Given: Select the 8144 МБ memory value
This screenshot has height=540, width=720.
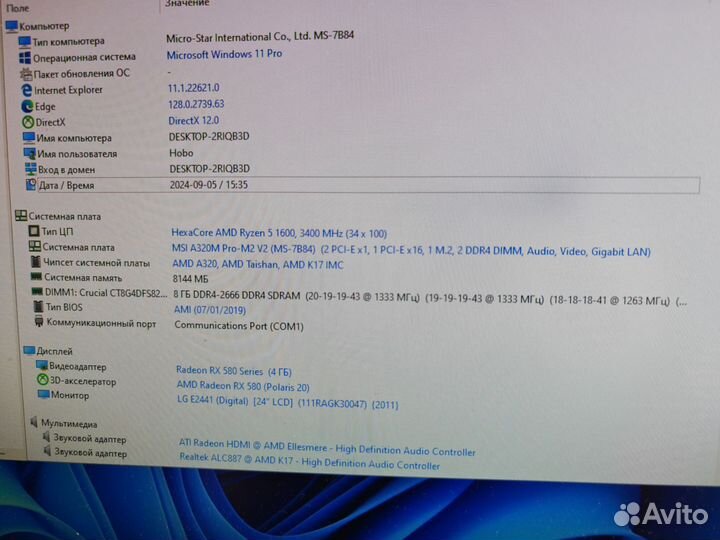Looking at the screenshot, I should 190,279.
